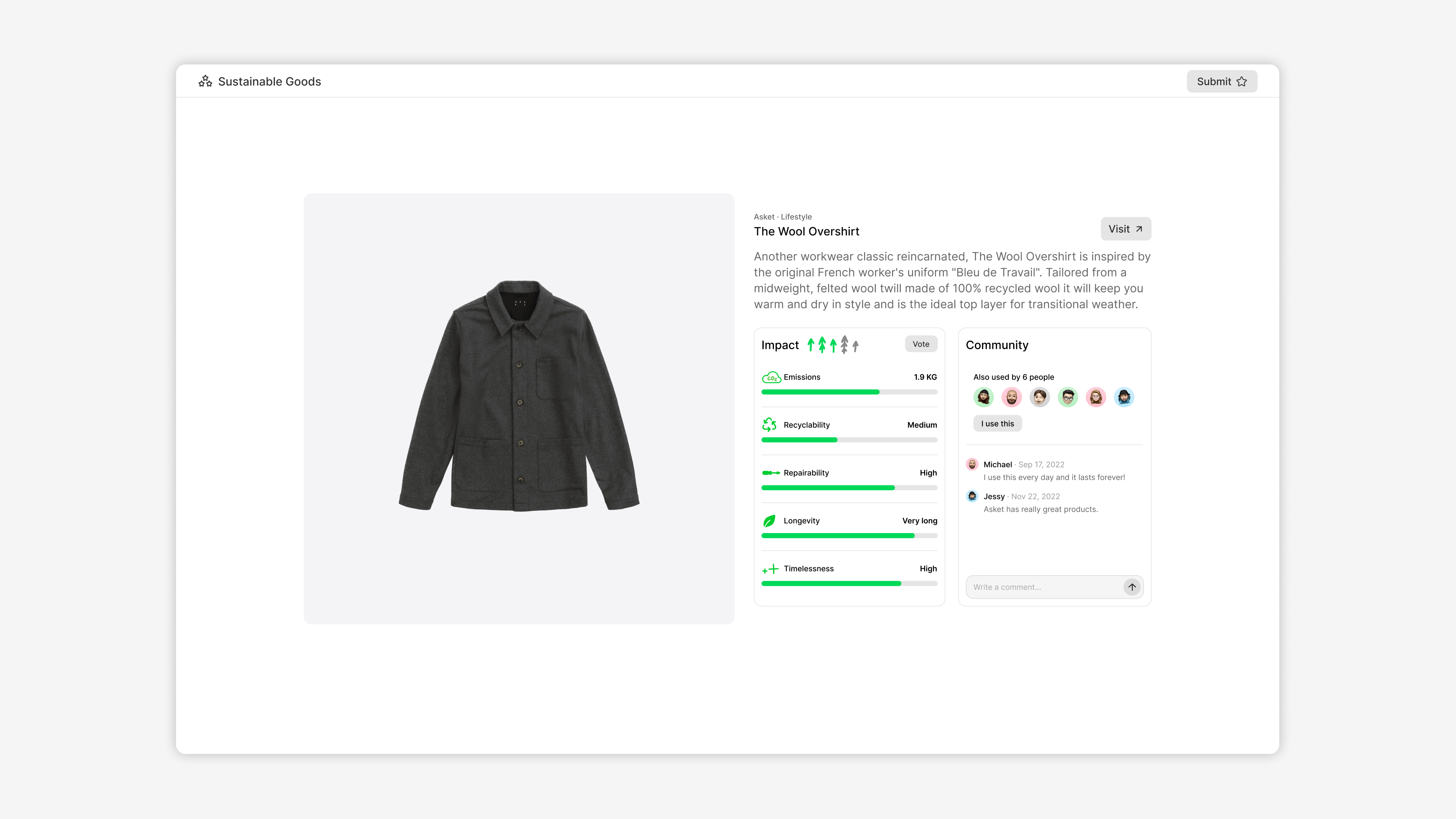
Task: Click the recyclability arrows icon
Action: (x=769, y=425)
